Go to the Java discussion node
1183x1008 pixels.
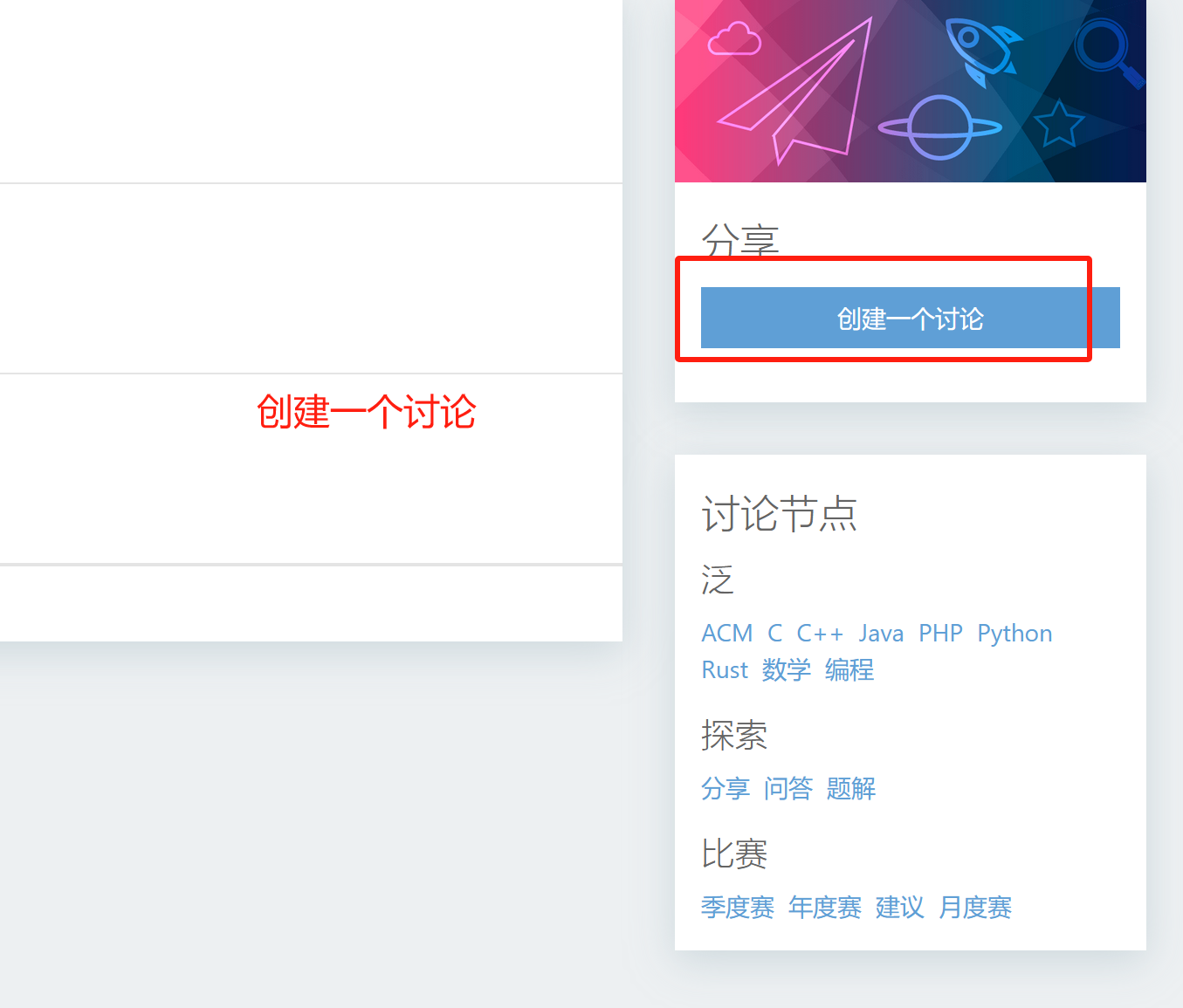pyautogui.click(x=881, y=633)
